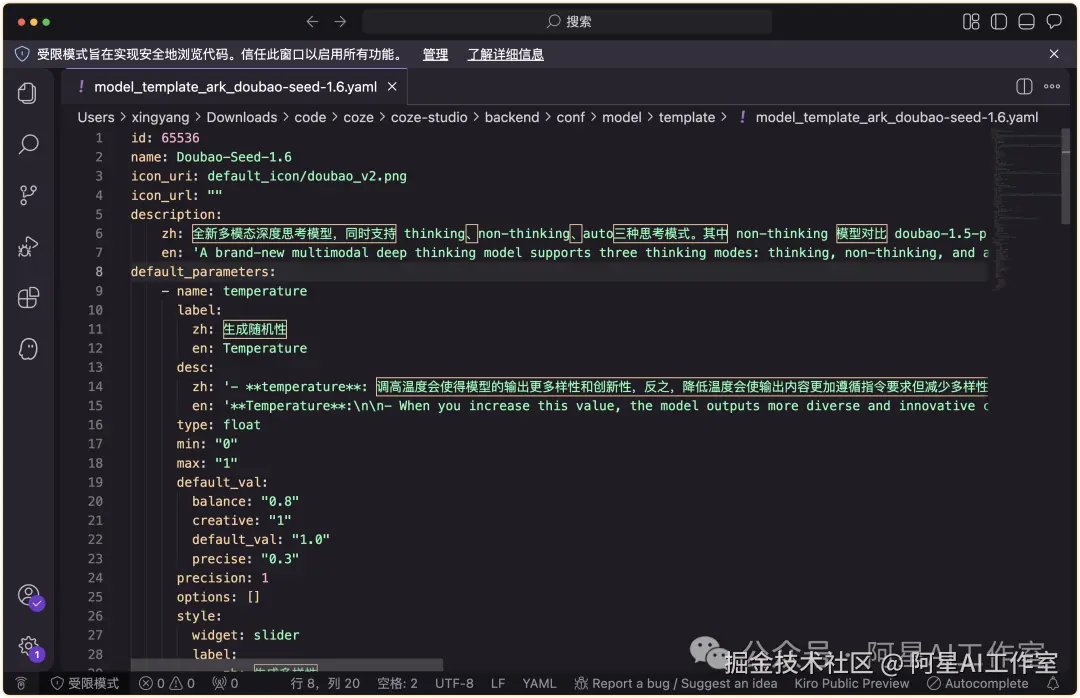Image resolution: width=1080 pixels, height=698 pixels.
Task: Click the 管理 link in banner
Action: [x=435, y=54]
